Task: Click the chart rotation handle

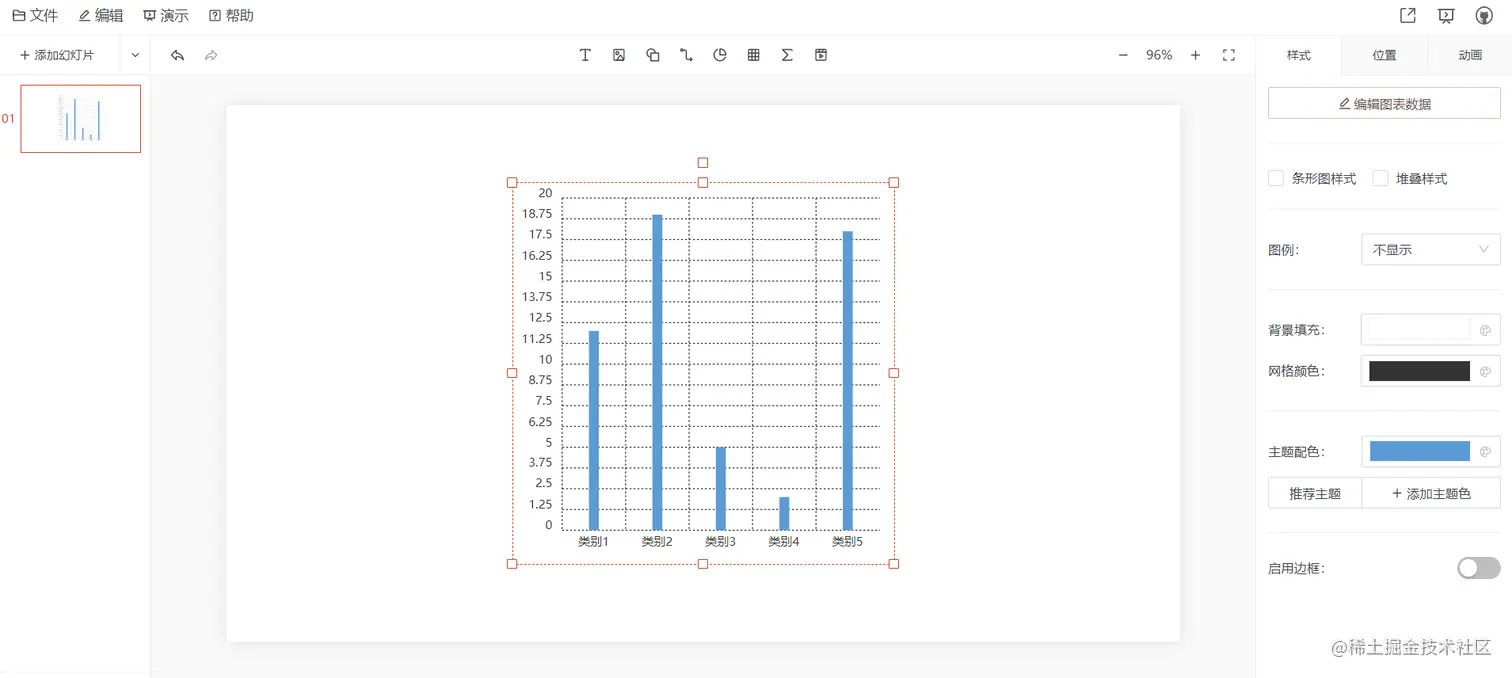Action: [x=703, y=162]
